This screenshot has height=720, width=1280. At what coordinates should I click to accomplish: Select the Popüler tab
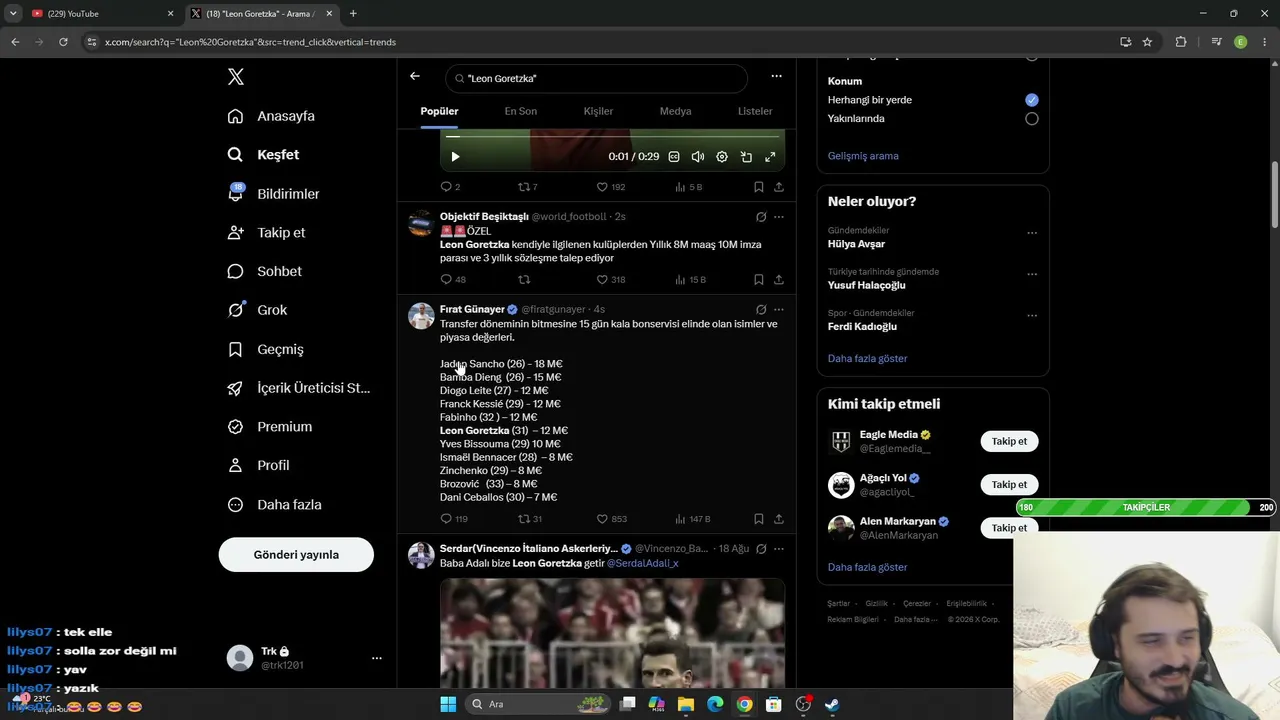click(439, 111)
